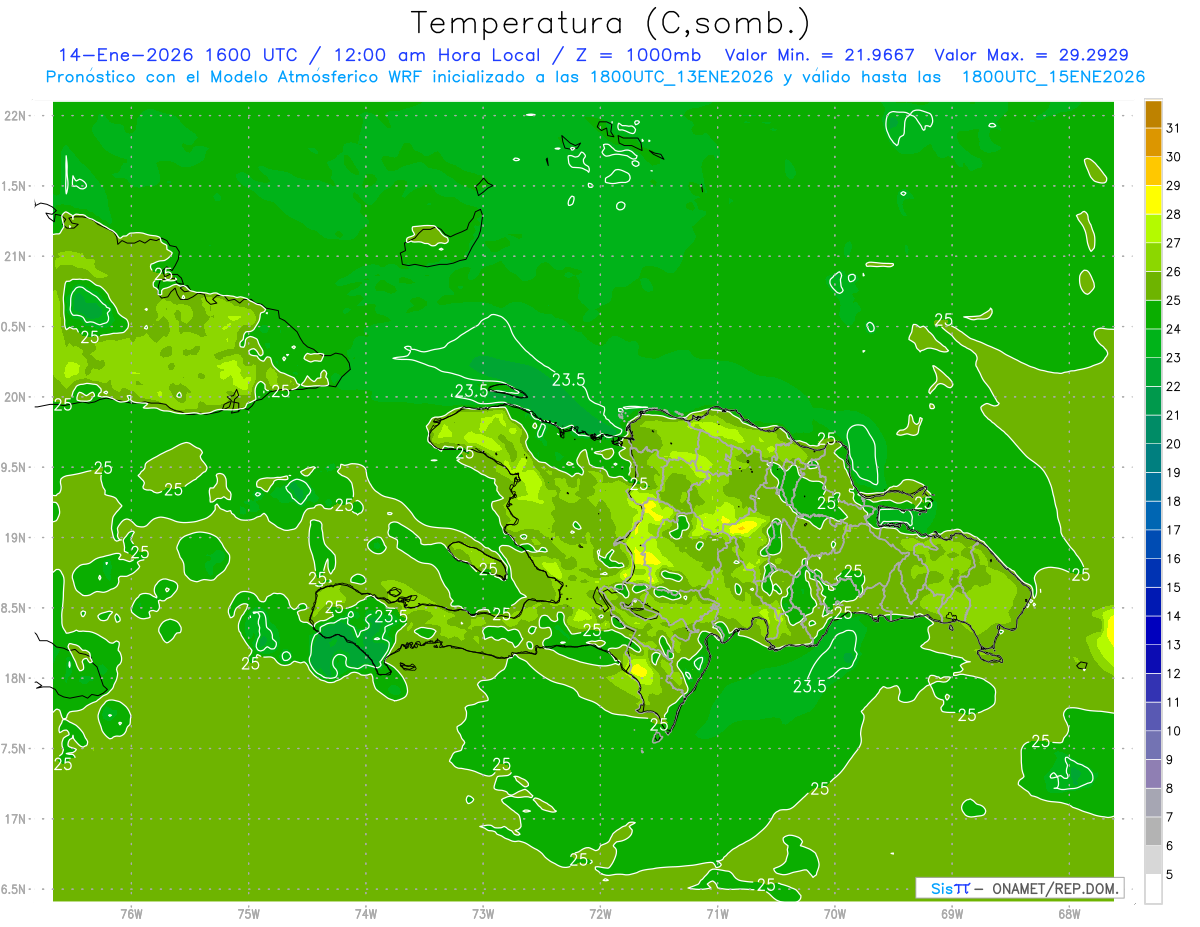Viewport: 1200px width, 927px height.
Task: Click the purple legend swatch between 9 and 10
Action: (x=1153, y=746)
